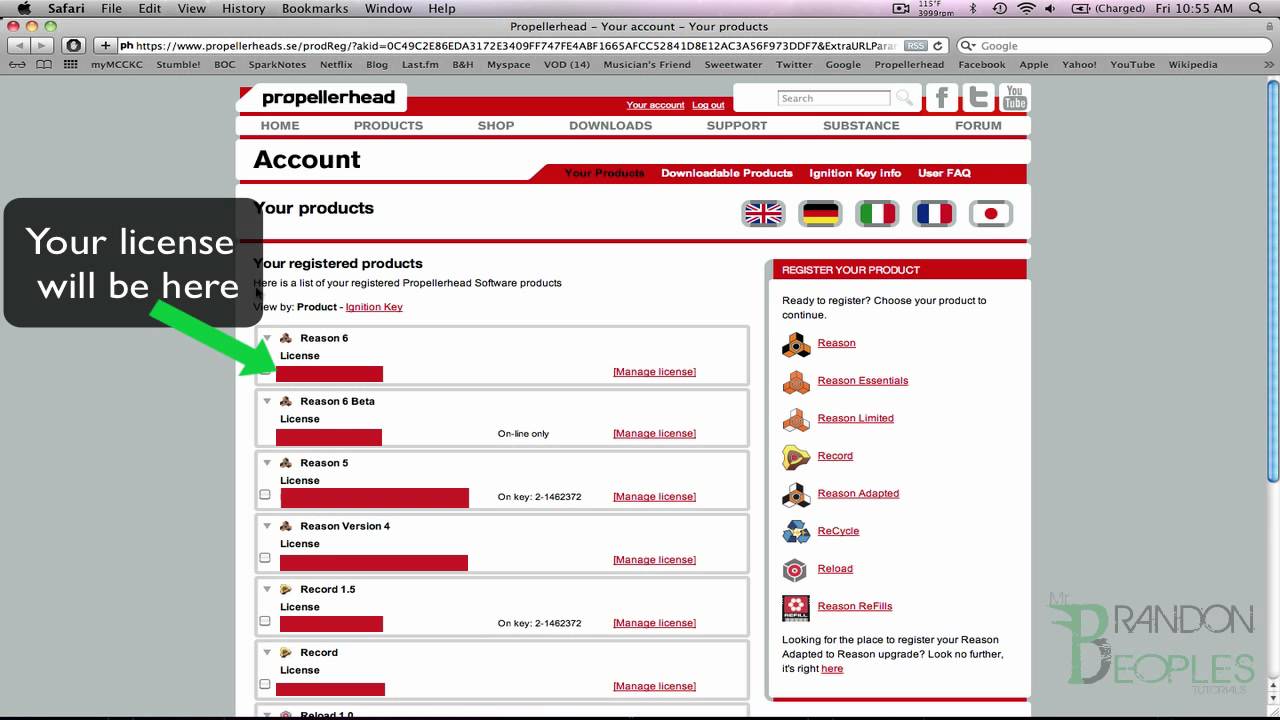Click the Wi-Fi status icon in menu bar
This screenshot has height=720, width=1280.
(x=1026, y=9)
